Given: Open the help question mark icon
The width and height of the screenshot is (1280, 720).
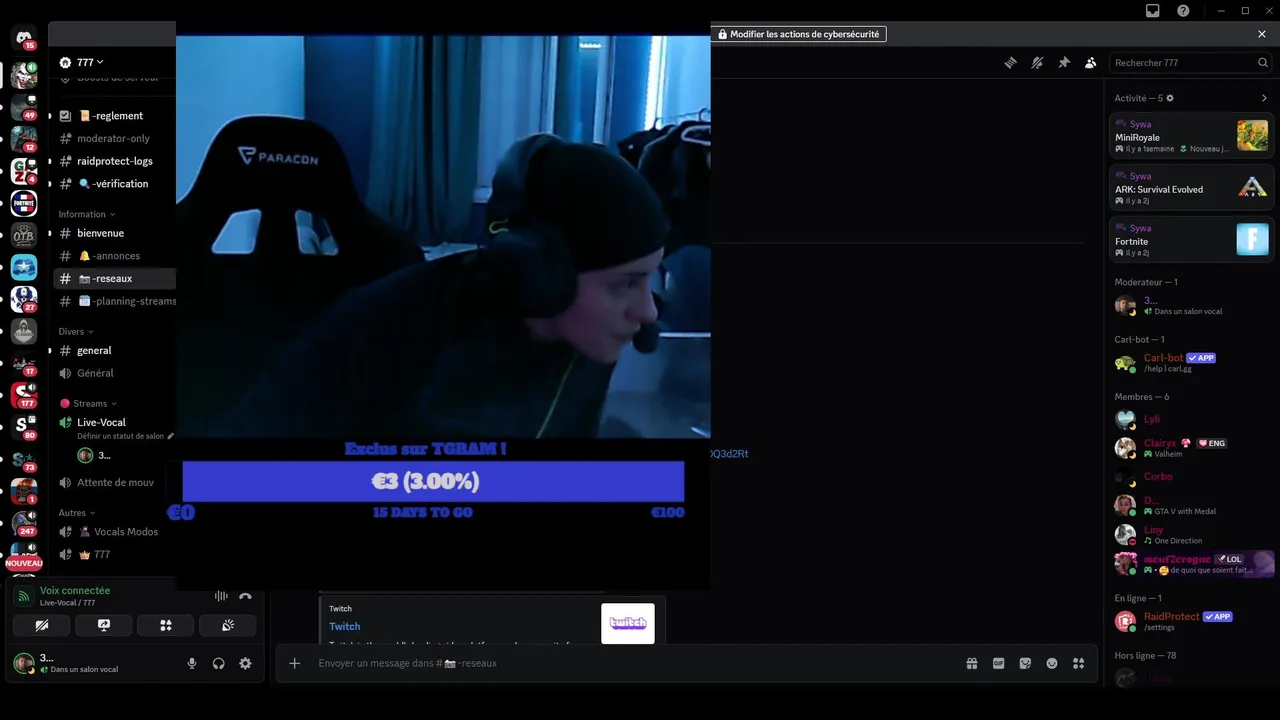Looking at the screenshot, I should pos(1183,10).
